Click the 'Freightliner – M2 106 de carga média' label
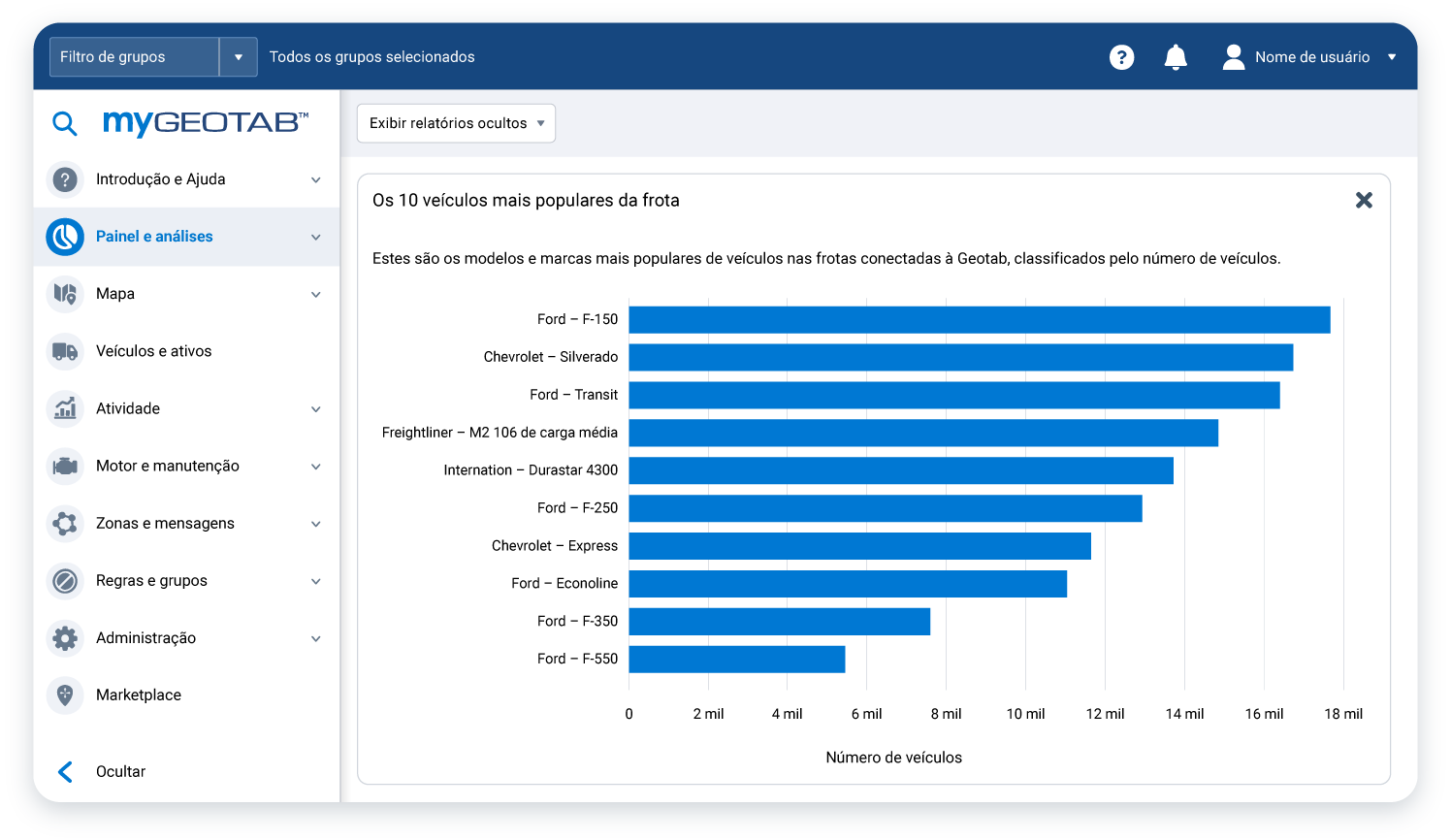1451x840 pixels. tap(500, 433)
